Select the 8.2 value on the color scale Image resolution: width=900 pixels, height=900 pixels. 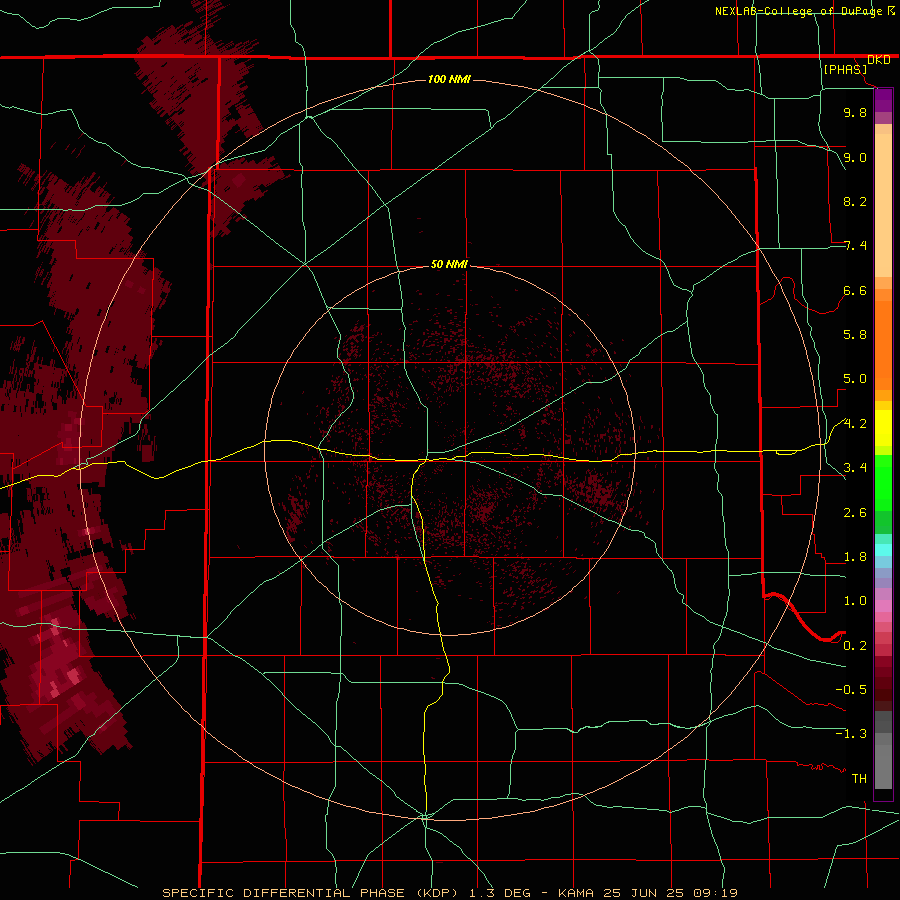855,201
